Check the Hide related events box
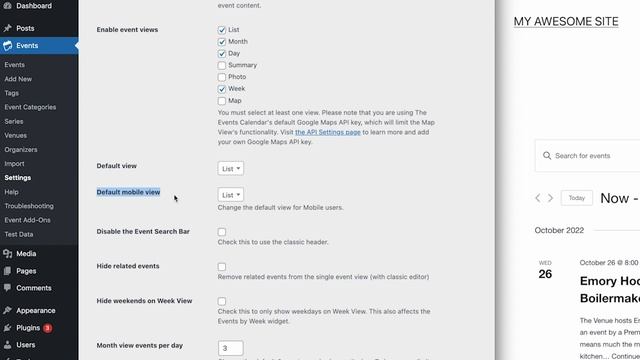The height and width of the screenshot is (360, 640). pyautogui.click(x=222, y=267)
